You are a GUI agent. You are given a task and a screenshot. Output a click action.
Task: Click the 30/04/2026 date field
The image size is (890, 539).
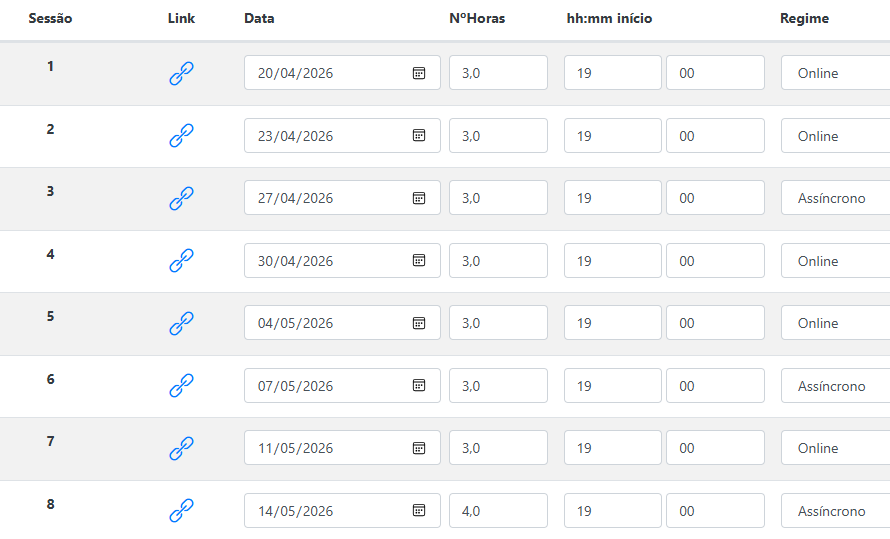[325, 261]
